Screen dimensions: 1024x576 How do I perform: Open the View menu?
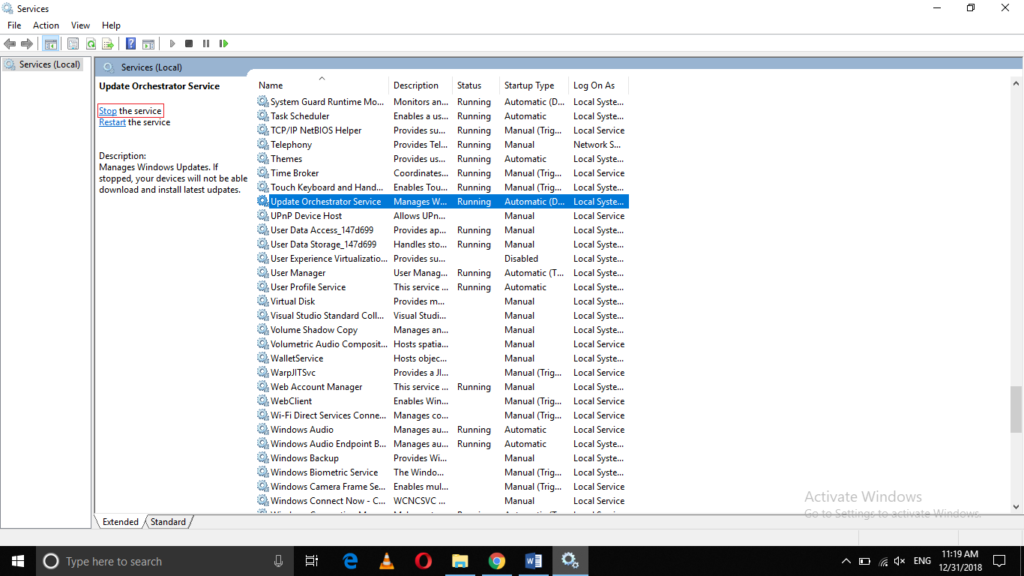80,25
